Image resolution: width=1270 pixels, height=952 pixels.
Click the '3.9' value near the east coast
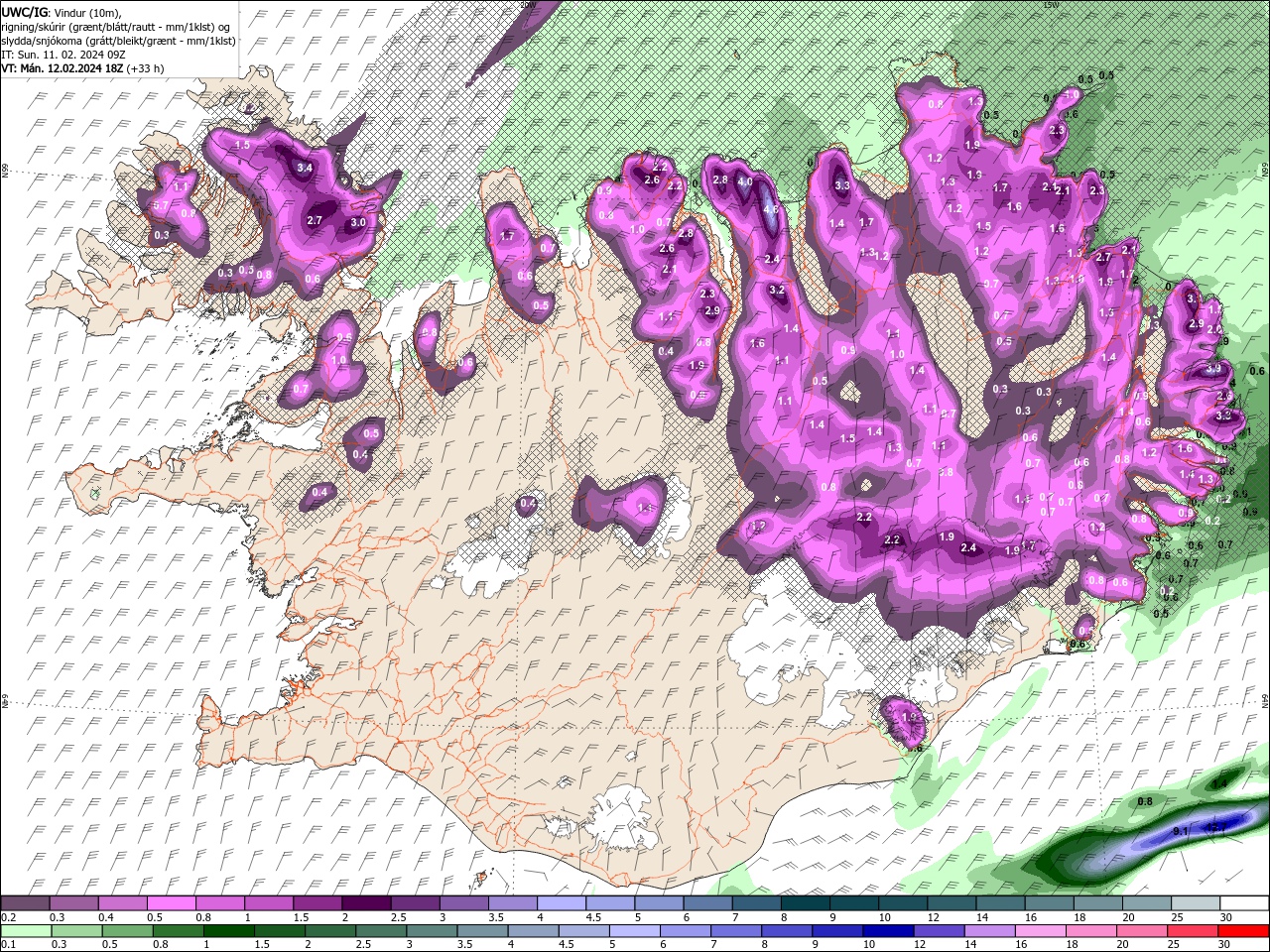point(1213,368)
